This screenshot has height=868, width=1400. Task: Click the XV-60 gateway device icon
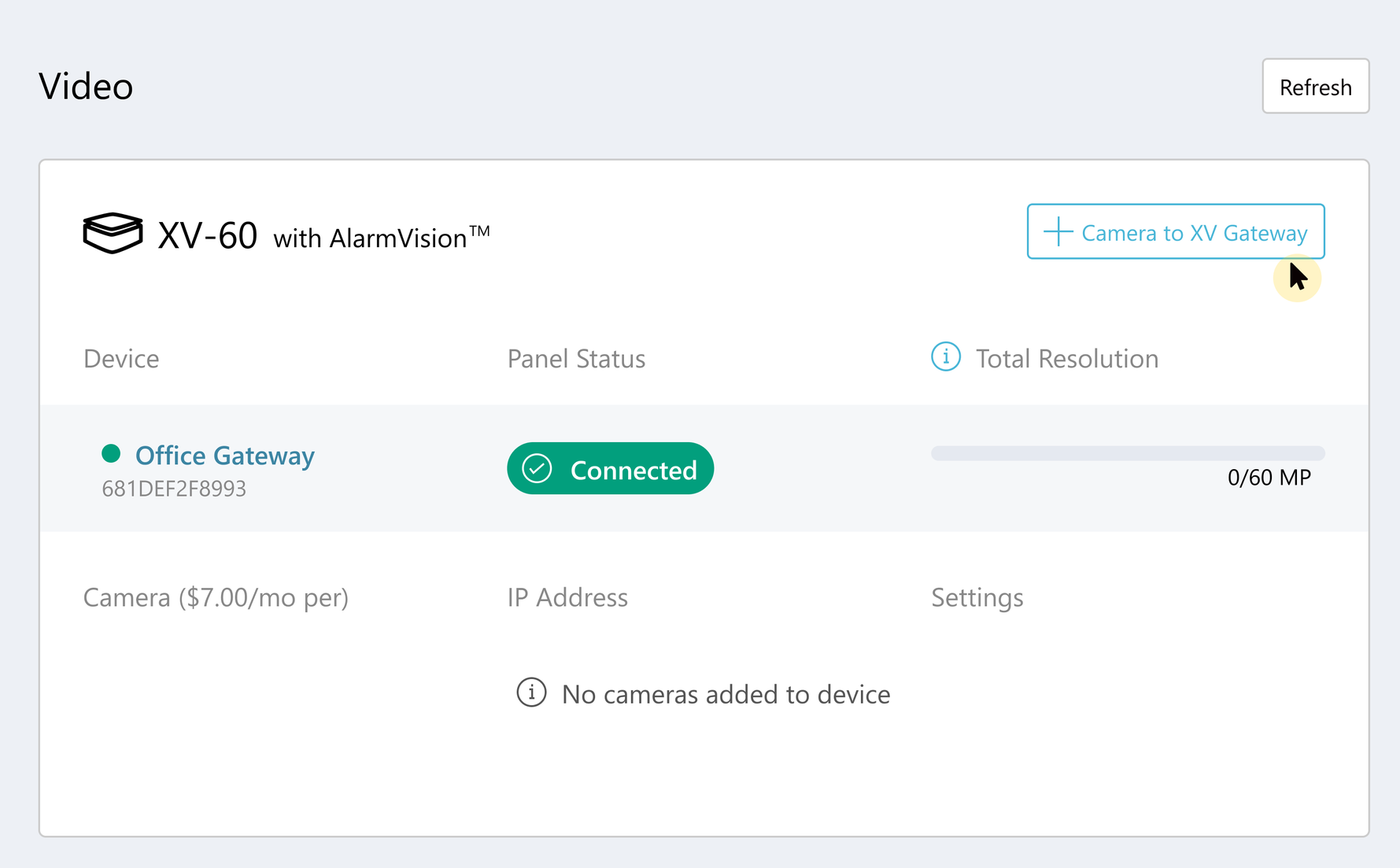tap(113, 234)
